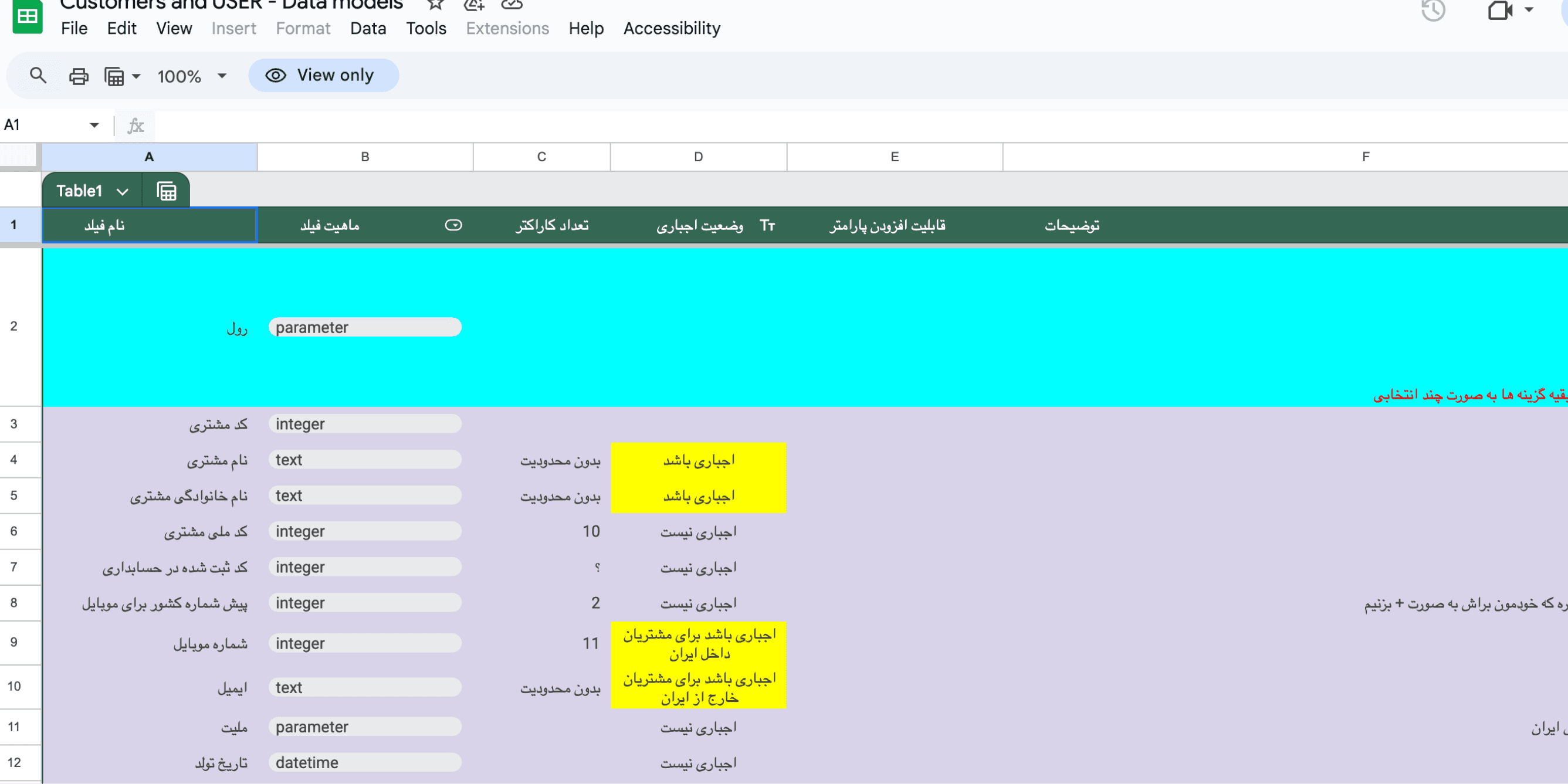Screen dimensions: 1568x784
Task: Click the parameter chip in row 2
Action: (x=365, y=327)
